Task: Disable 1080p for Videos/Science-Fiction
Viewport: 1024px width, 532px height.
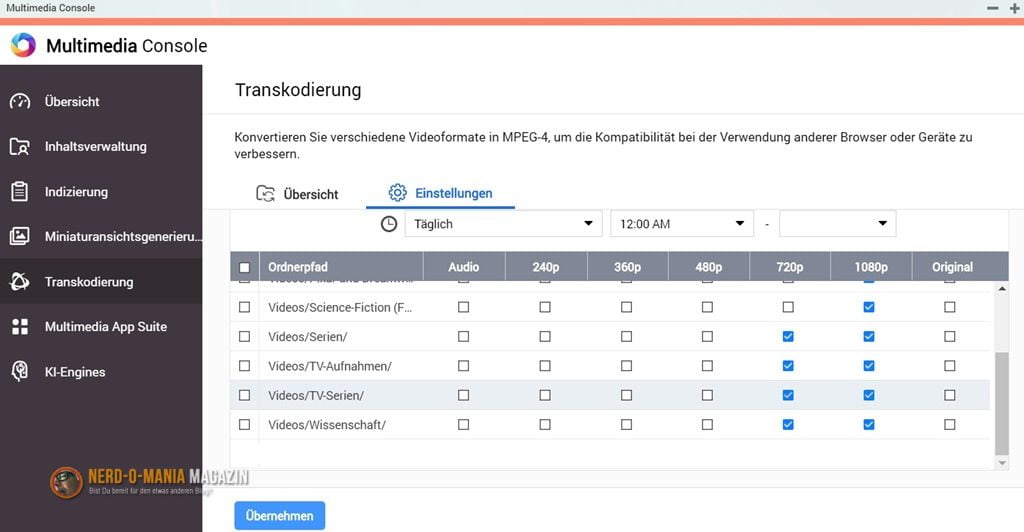Action: click(869, 307)
